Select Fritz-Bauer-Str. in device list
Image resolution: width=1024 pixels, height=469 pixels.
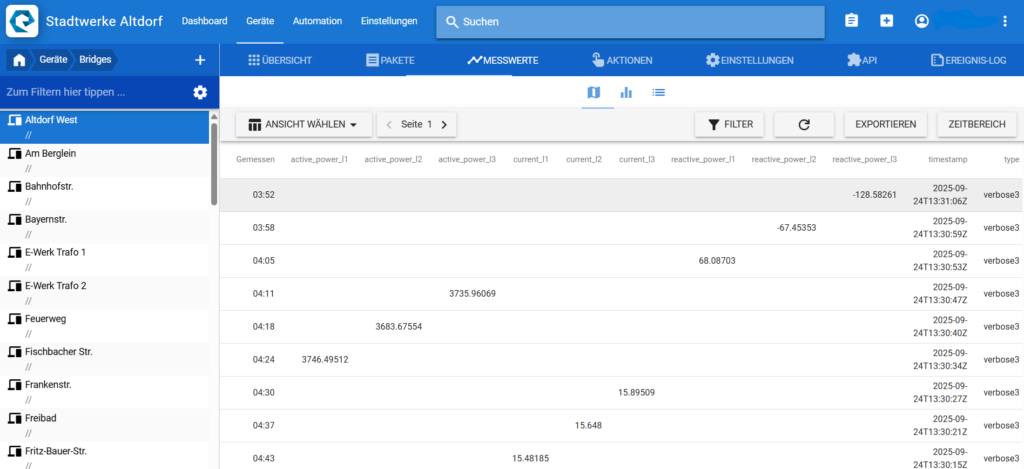click(x=104, y=456)
